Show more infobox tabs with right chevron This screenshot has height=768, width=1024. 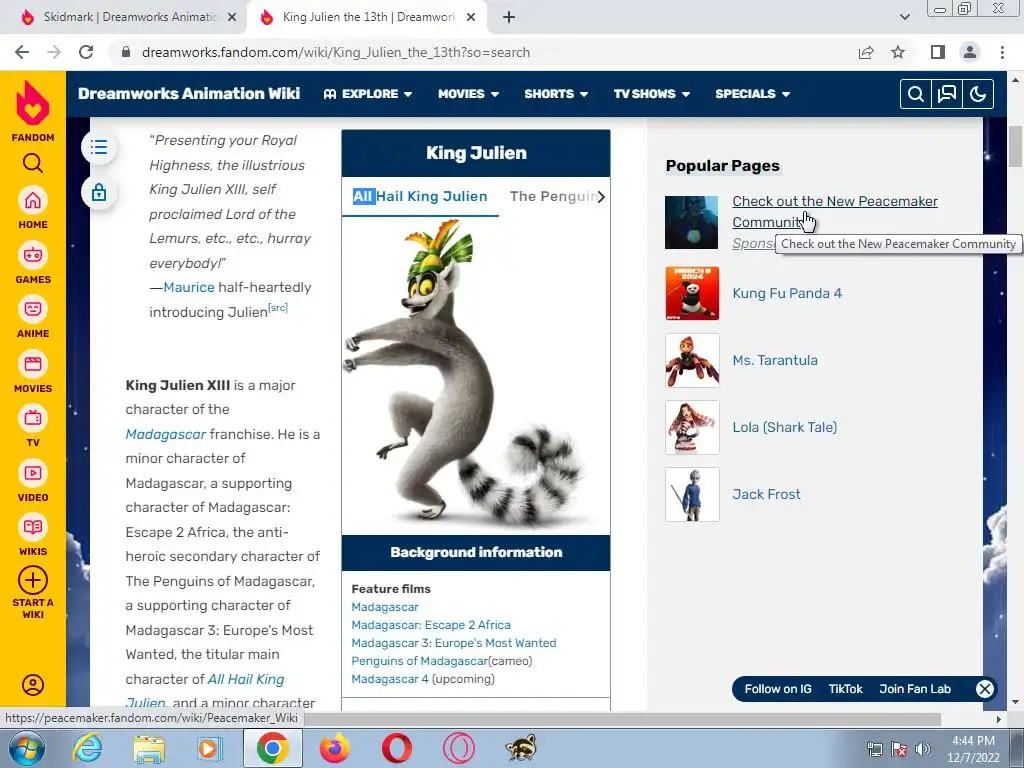tap(601, 197)
